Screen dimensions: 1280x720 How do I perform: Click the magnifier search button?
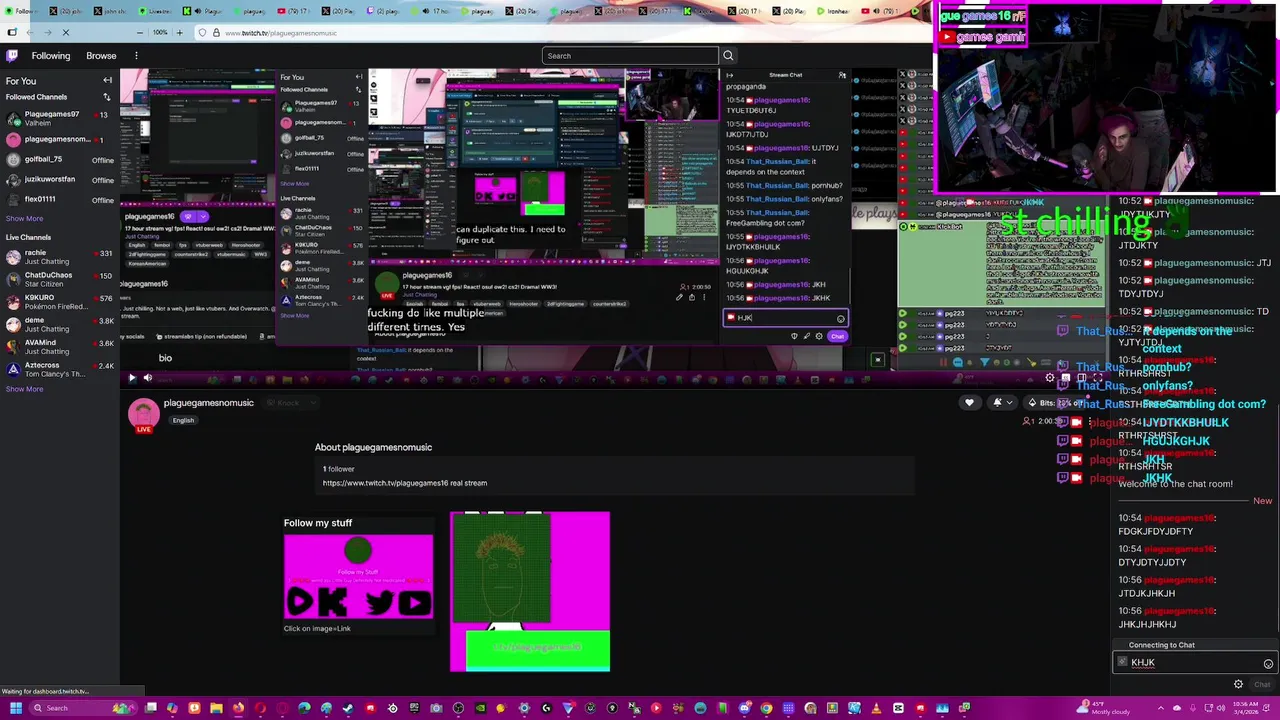[728, 56]
